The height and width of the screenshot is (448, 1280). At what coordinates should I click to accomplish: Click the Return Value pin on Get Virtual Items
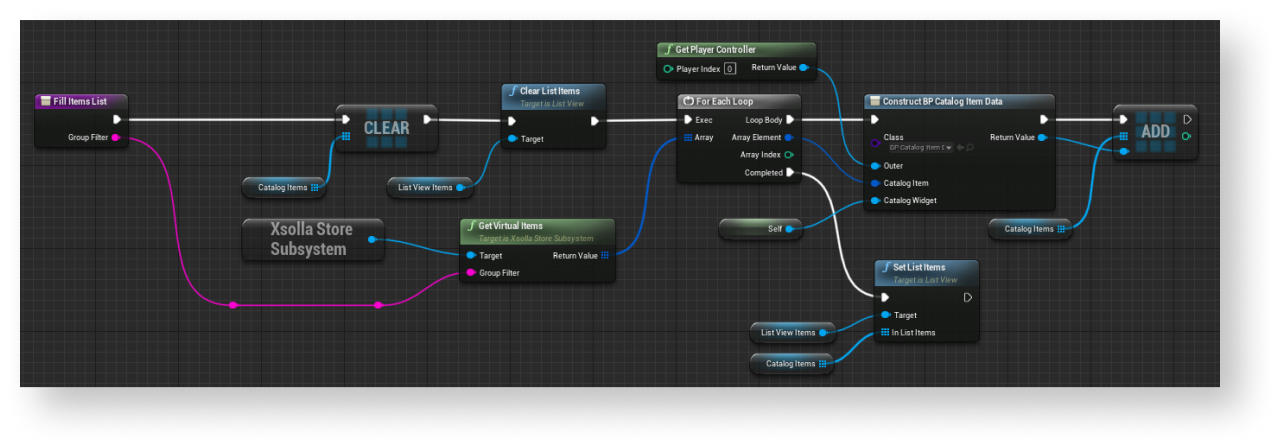click(605, 255)
